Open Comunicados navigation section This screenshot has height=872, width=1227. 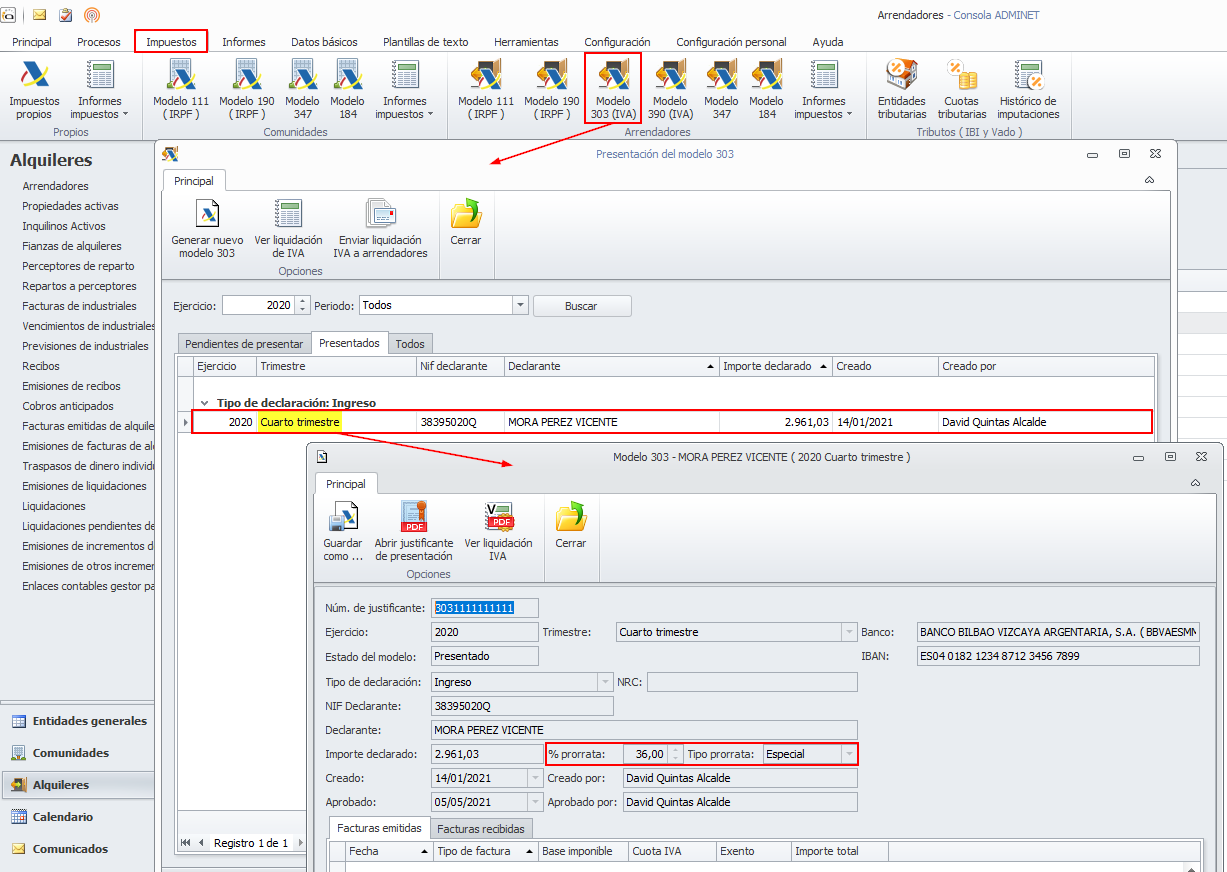tap(78, 849)
